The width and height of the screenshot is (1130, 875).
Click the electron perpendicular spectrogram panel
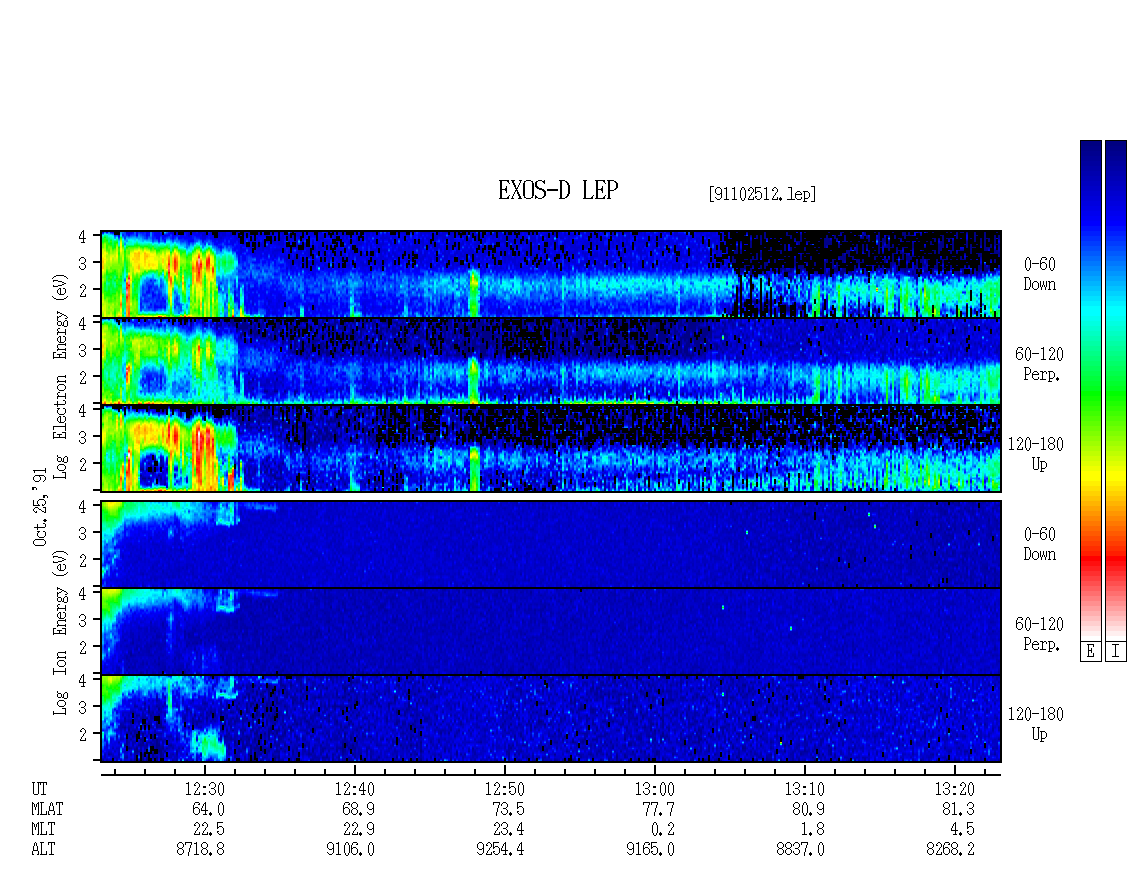pyautogui.click(x=551, y=361)
